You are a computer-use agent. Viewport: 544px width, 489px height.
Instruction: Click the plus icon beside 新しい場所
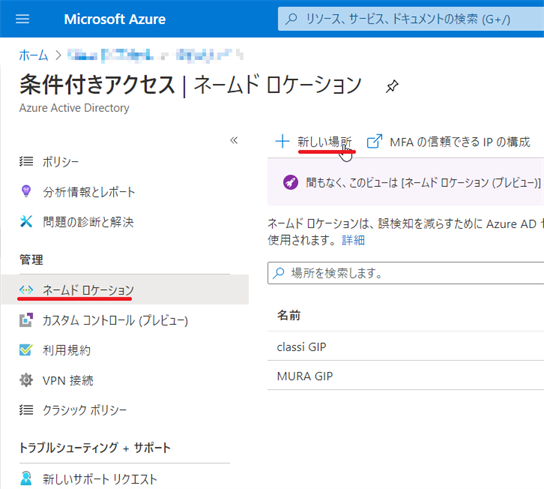(282, 141)
